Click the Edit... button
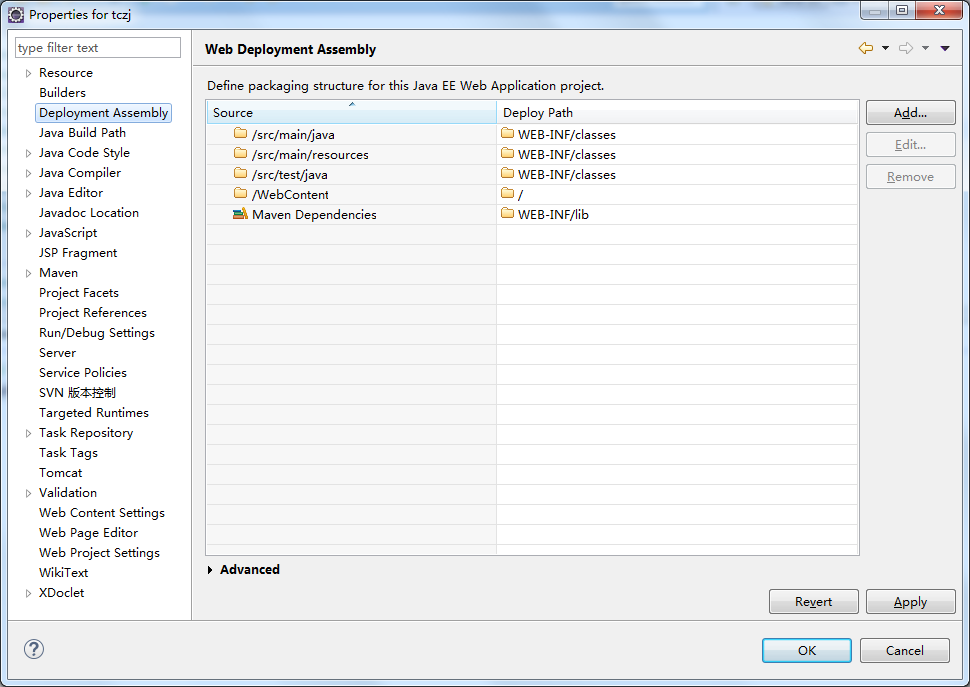Screen dimensions: 970x687 [911, 145]
